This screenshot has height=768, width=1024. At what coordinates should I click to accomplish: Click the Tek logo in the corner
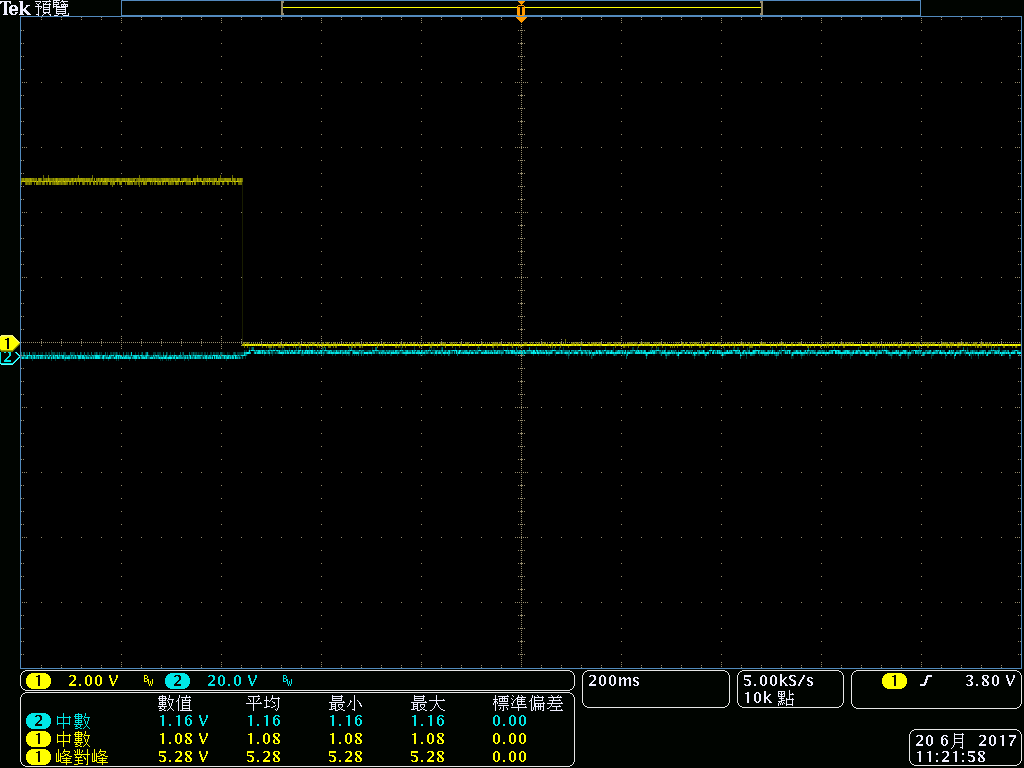point(15,8)
